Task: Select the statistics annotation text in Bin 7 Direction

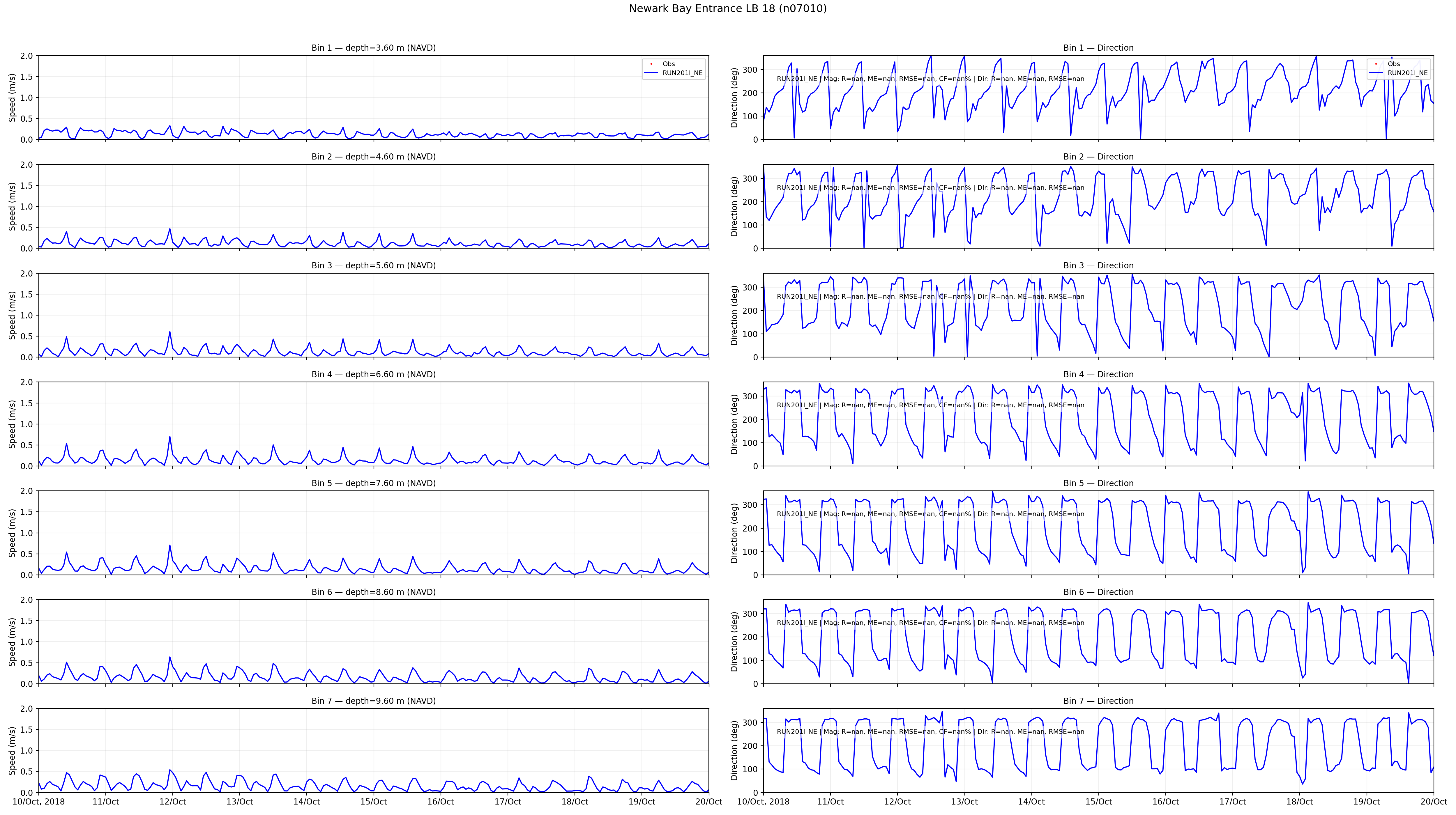Action: tap(930, 732)
